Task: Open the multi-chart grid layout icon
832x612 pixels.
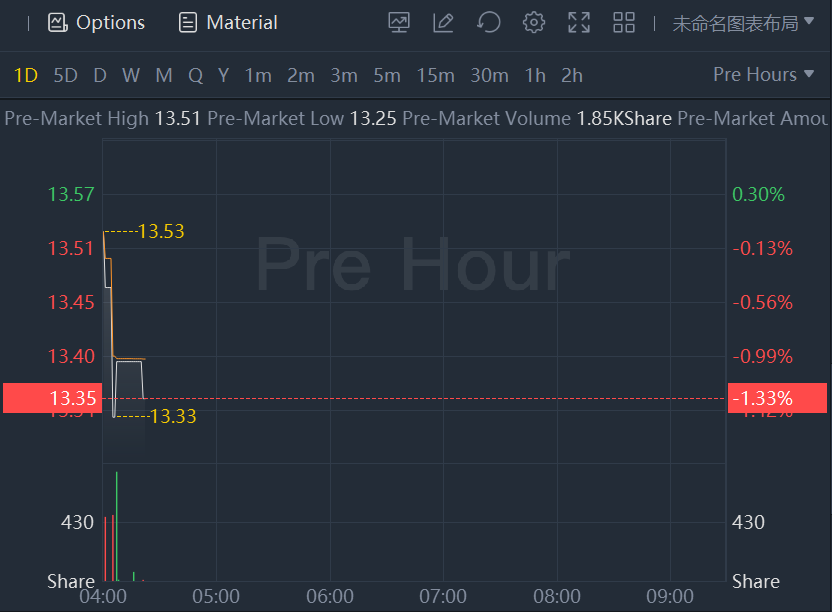Action: 624,22
